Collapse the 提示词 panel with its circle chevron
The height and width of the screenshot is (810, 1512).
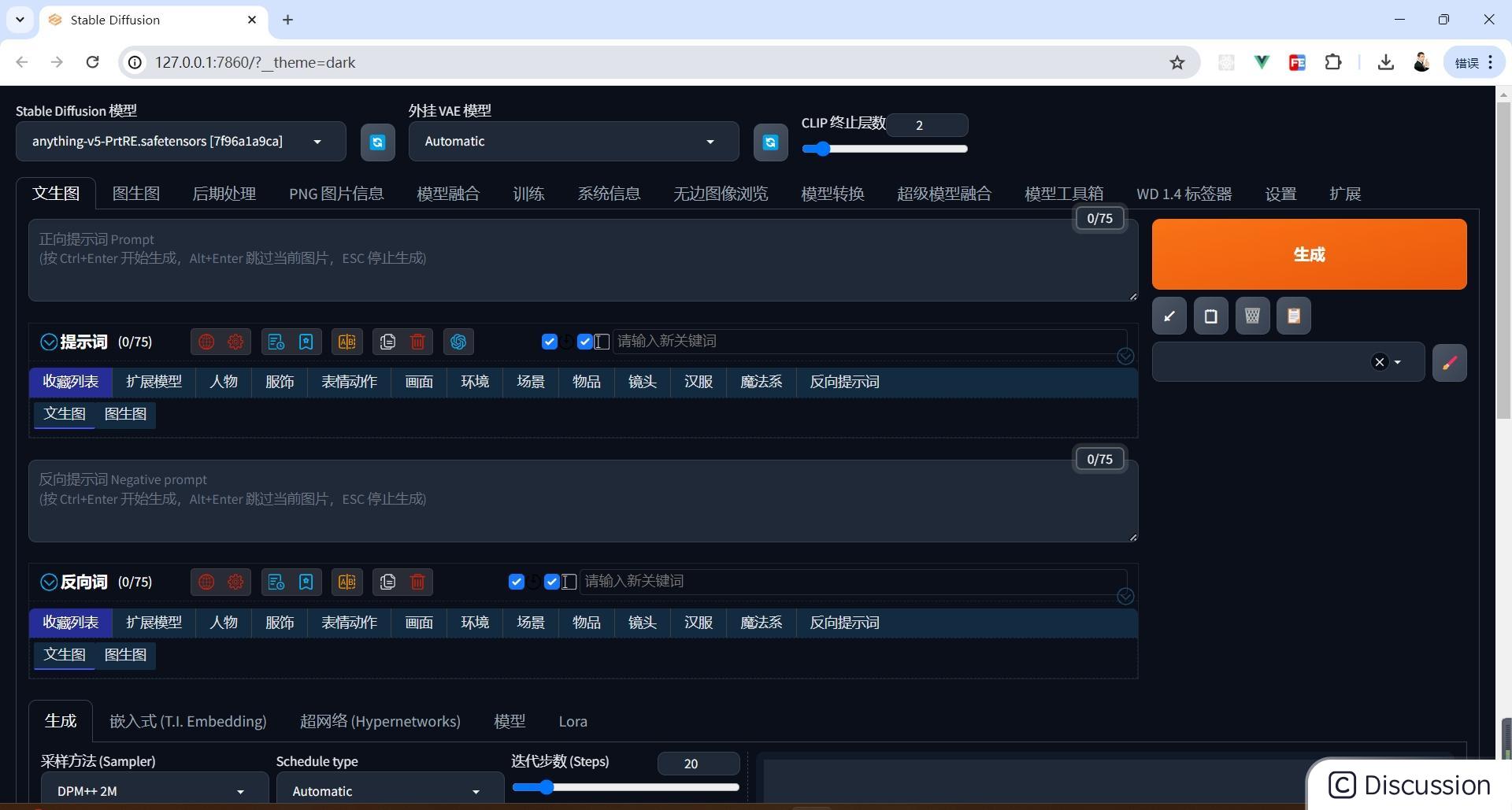coord(49,342)
